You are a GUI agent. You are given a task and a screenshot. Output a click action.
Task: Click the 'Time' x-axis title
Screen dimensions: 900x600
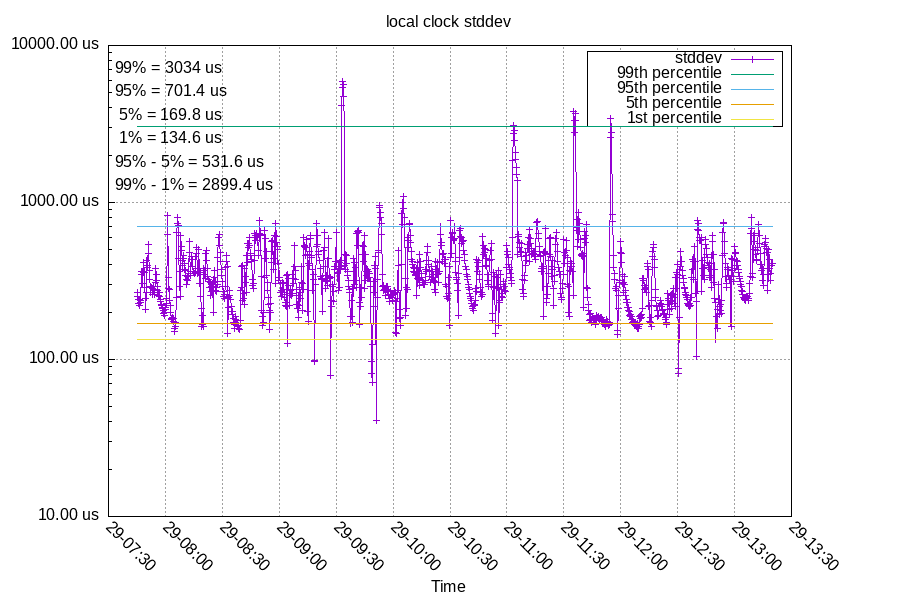click(x=448, y=587)
